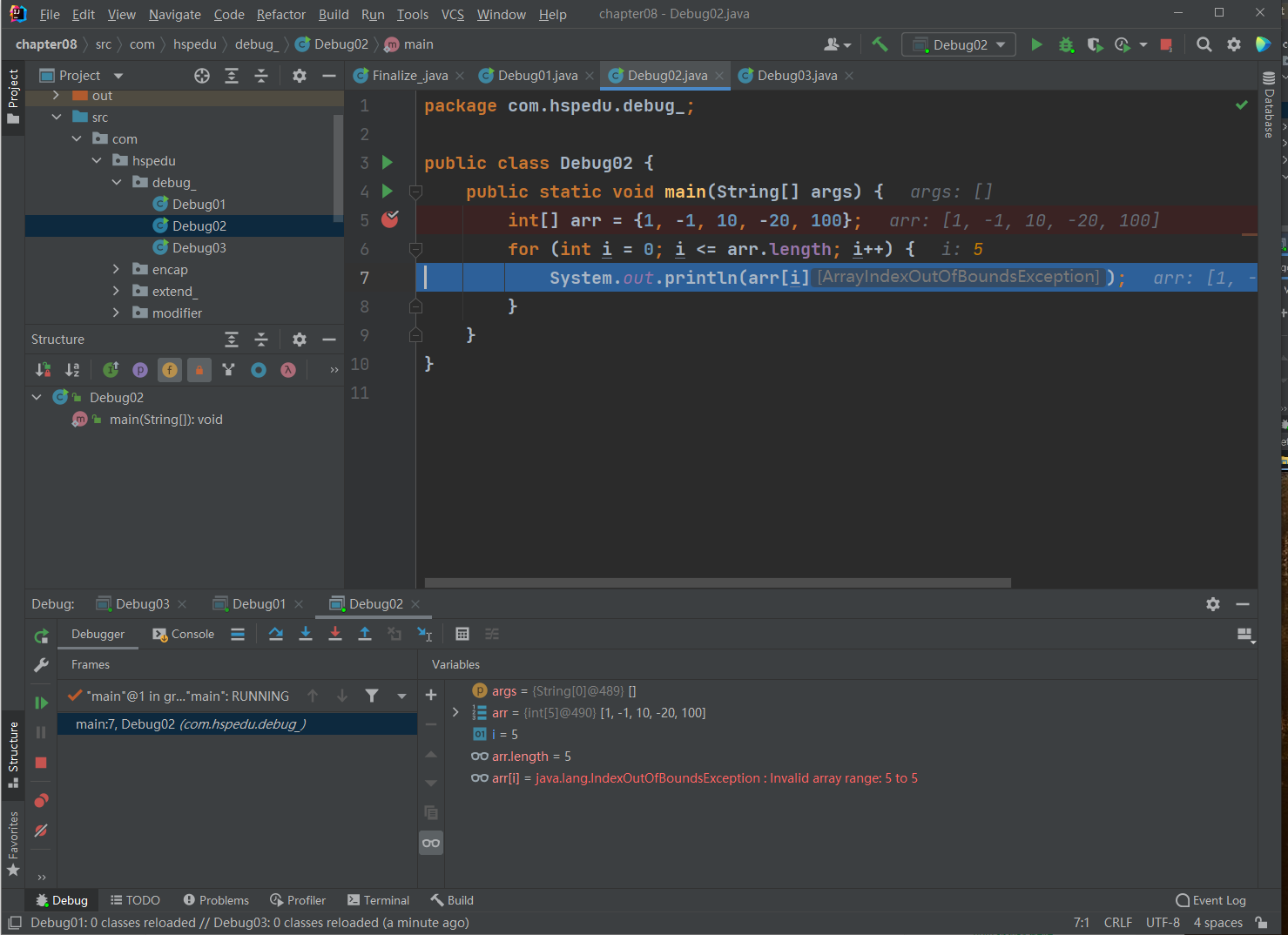Expand the encap package

pyautogui.click(x=116, y=270)
